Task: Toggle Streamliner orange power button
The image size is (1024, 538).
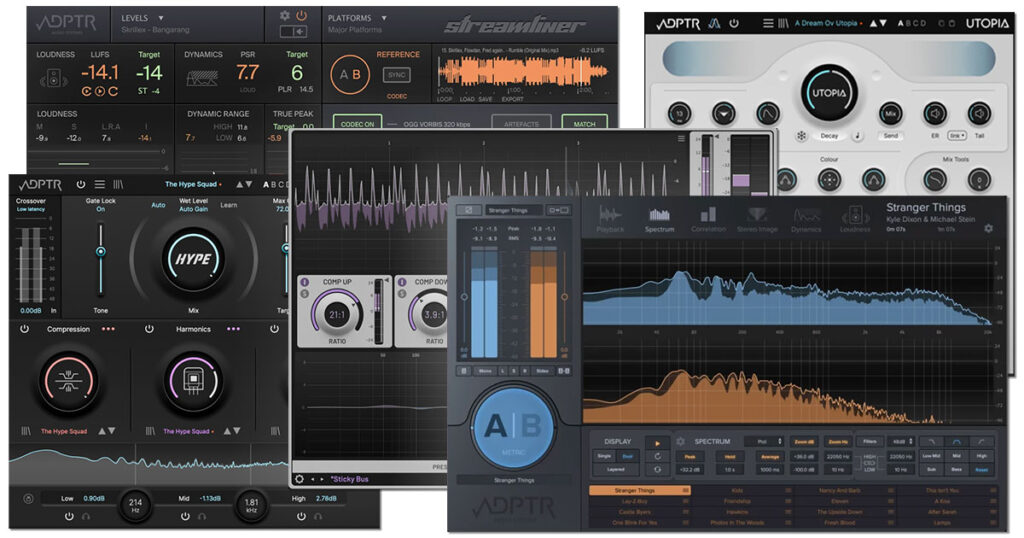Action: (x=301, y=16)
